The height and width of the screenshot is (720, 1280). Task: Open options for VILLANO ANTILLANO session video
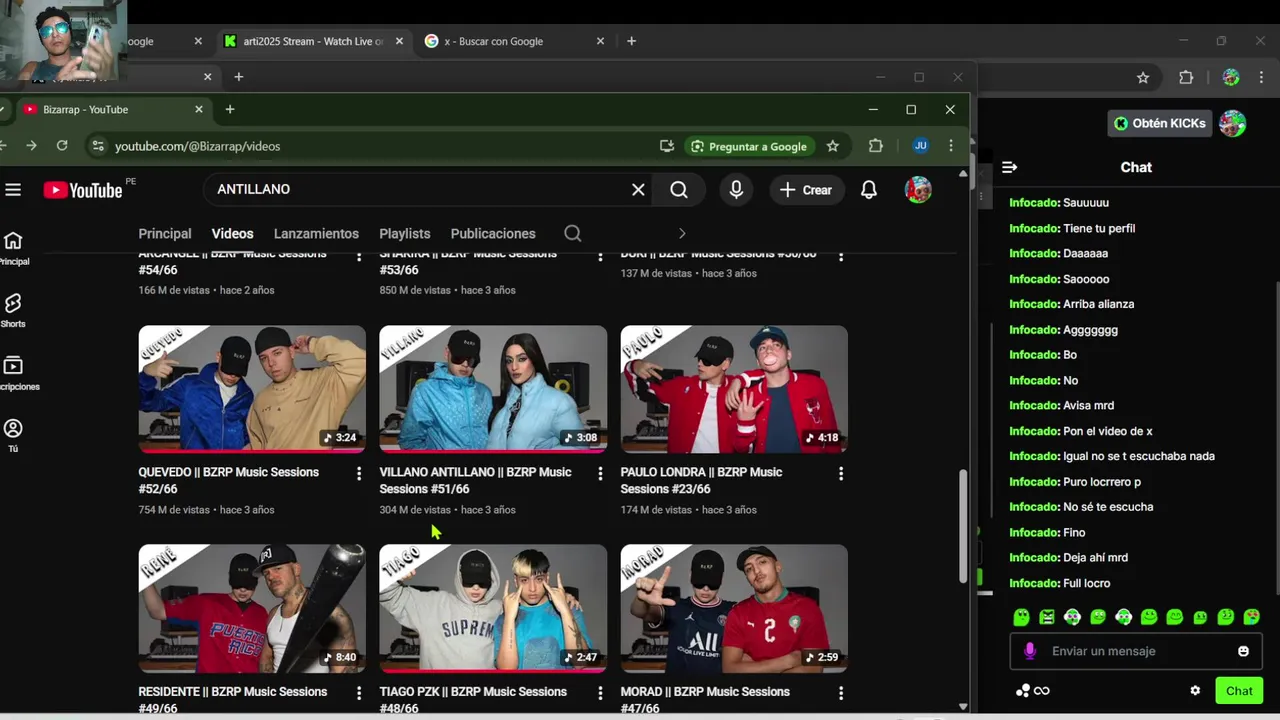click(600, 473)
